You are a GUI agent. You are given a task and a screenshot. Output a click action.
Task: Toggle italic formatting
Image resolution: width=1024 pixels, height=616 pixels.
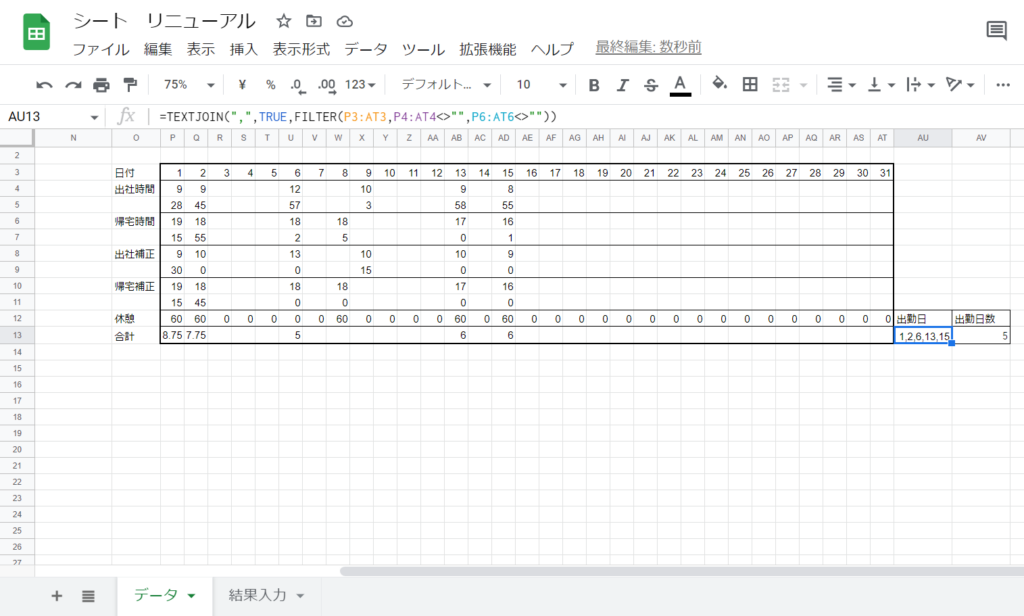click(621, 85)
